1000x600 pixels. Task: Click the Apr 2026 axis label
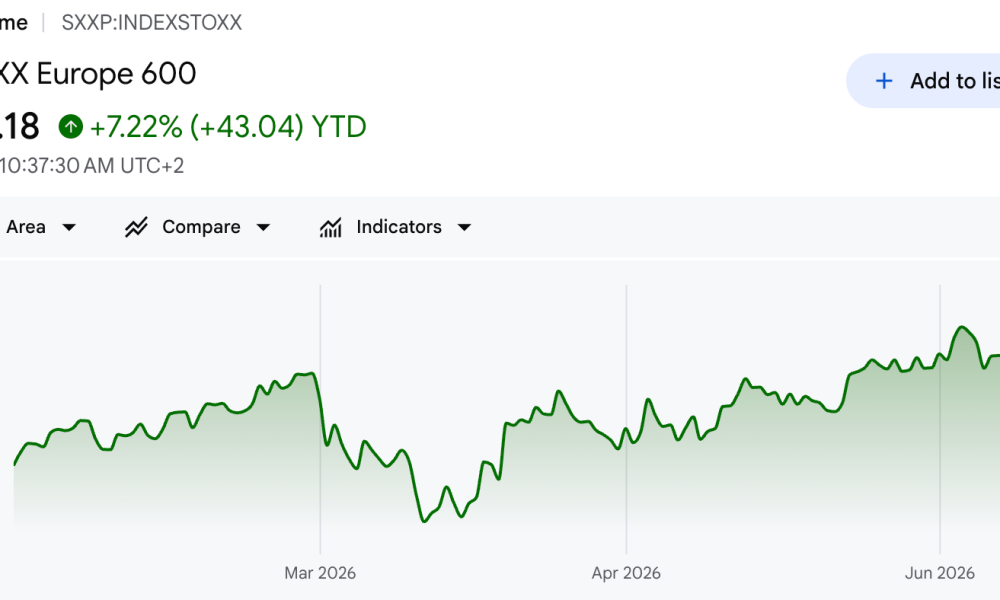(x=626, y=573)
